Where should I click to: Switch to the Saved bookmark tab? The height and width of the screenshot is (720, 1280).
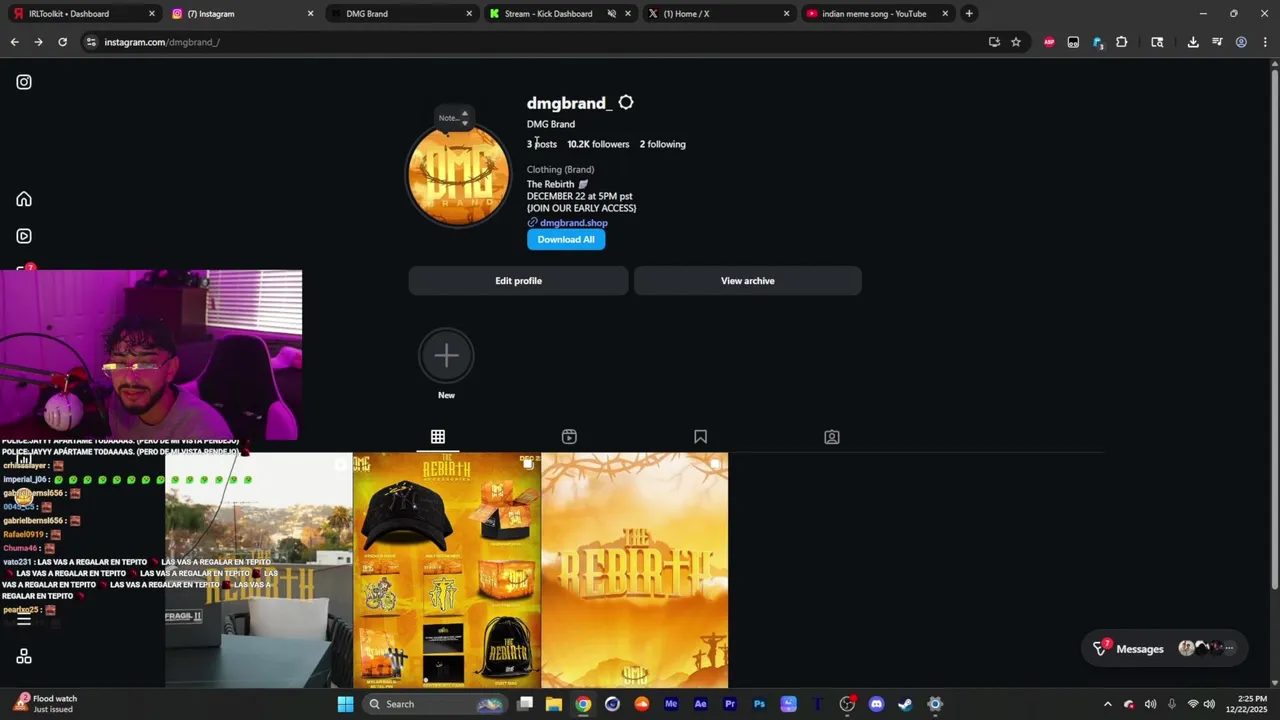pyautogui.click(x=700, y=437)
